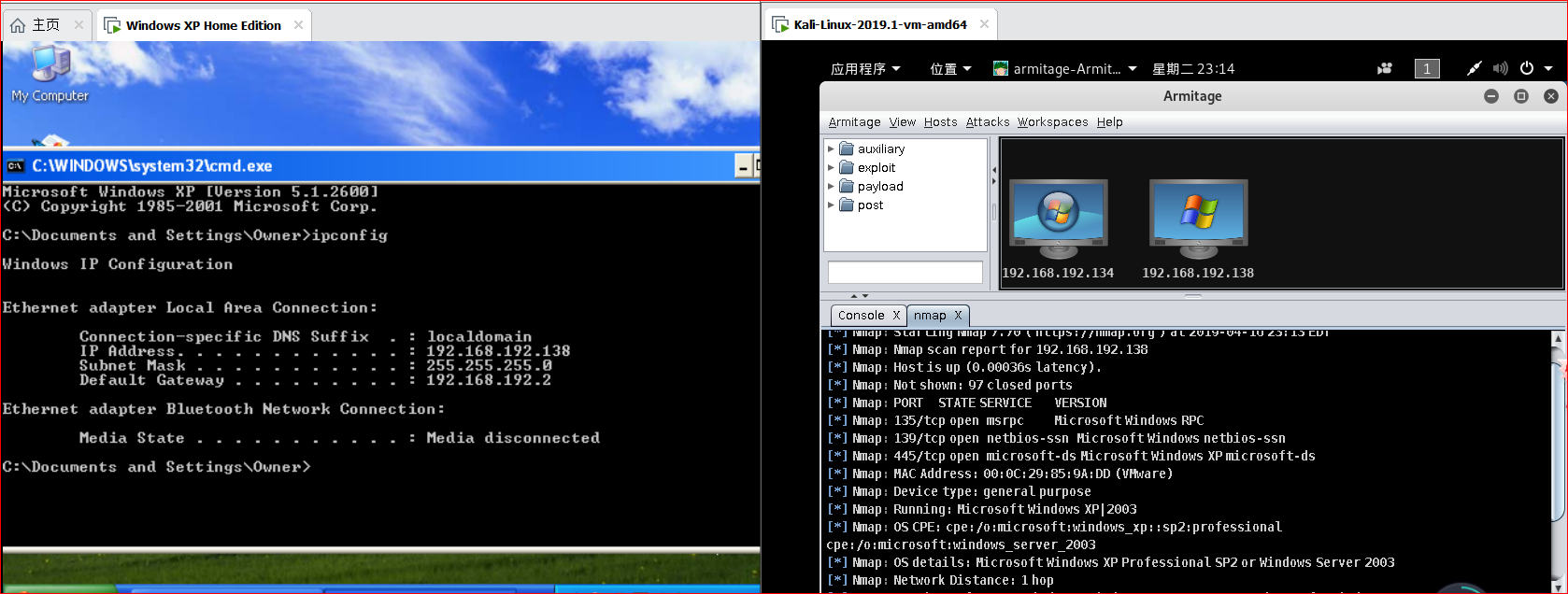Click the nmap output vertical scrollbar

[1558, 441]
